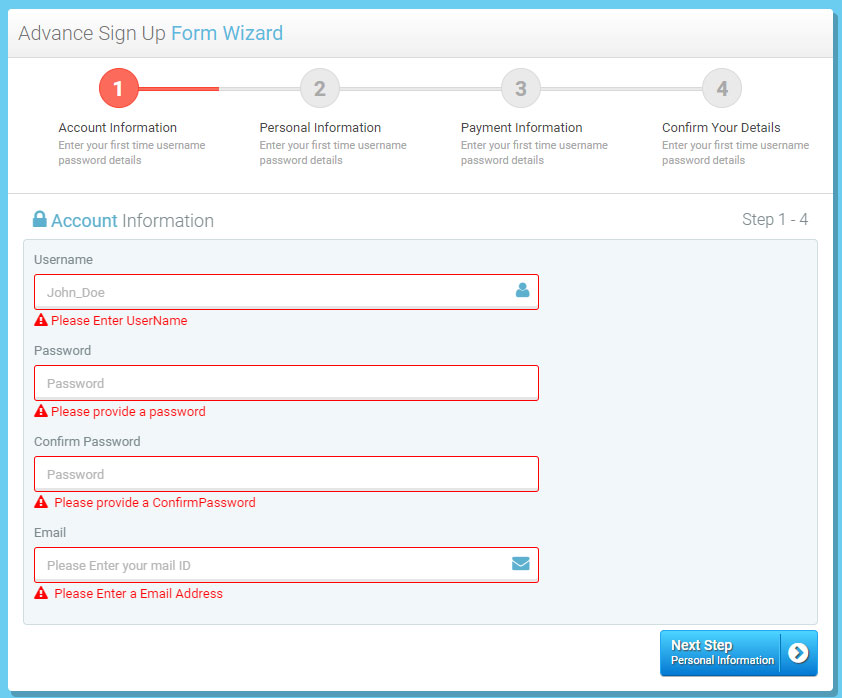
Task: Click the arrow circle icon on Next Step button
Action: point(797,653)
